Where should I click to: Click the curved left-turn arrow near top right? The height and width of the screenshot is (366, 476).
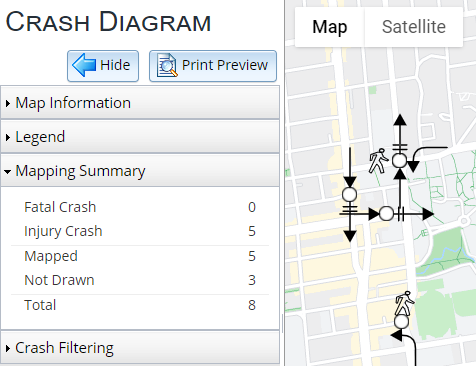coord(427,158)
